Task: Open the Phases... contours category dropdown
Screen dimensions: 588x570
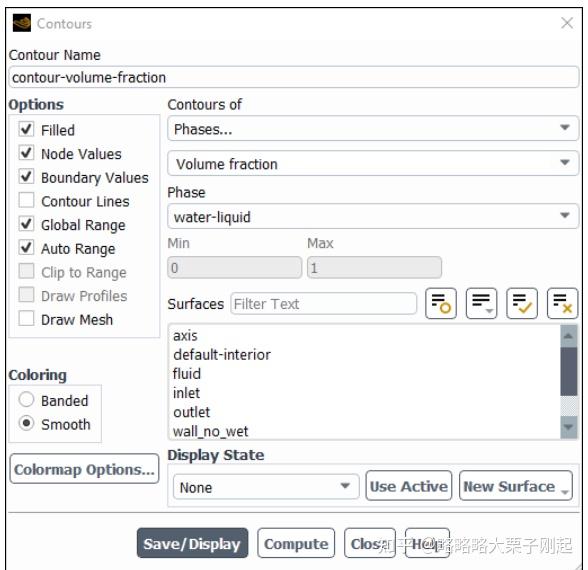Action: point(372,129)
